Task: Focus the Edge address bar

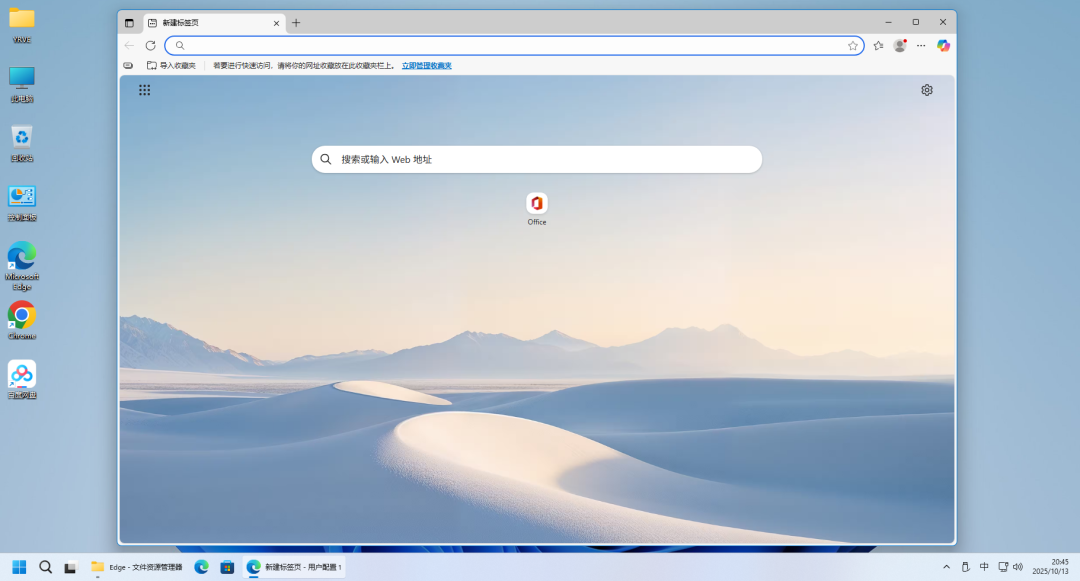Action: (x=514, y=45)
